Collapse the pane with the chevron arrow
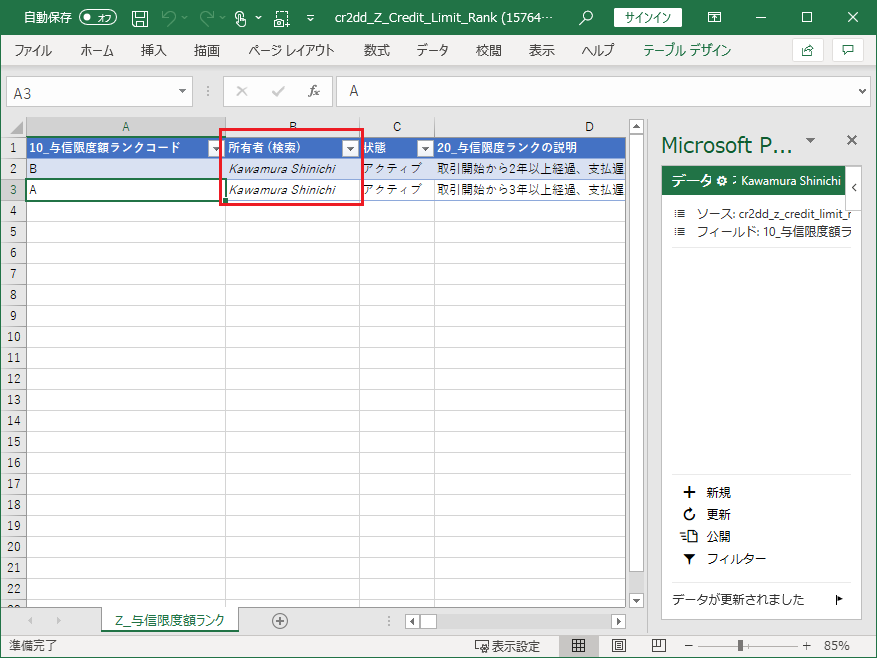 point(854,187)
